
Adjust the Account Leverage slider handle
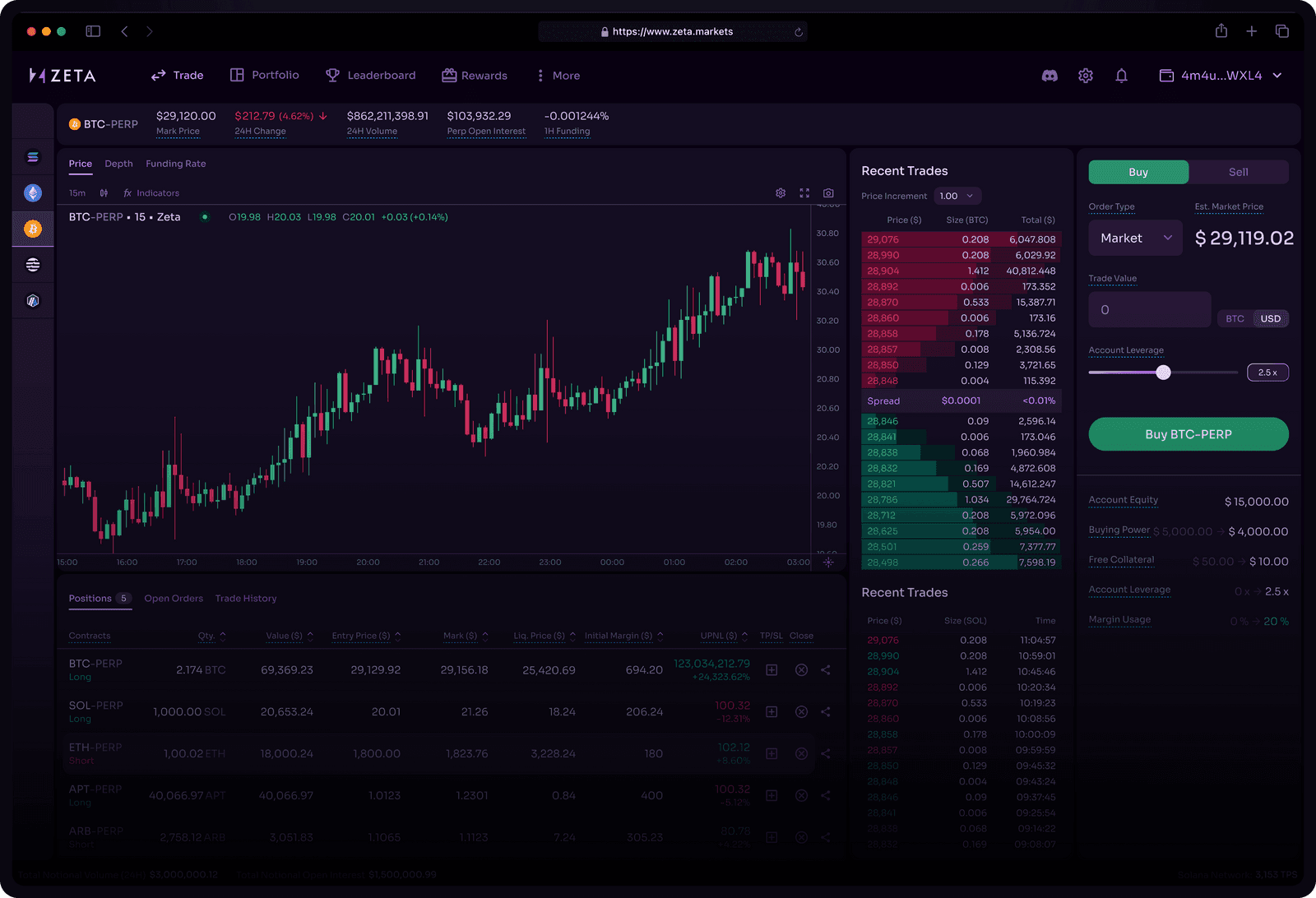coord(1163,373)
